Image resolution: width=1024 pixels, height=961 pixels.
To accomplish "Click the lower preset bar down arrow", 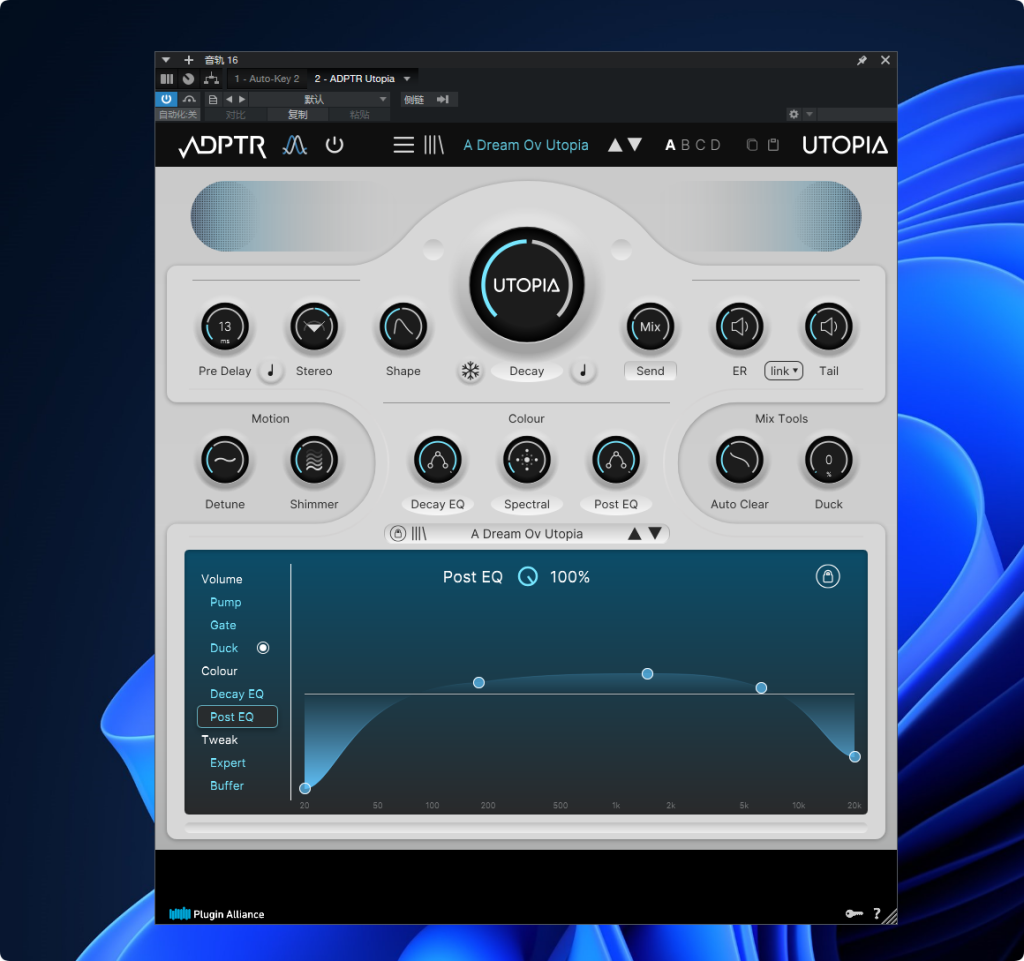I will click(x=655, y=534).
